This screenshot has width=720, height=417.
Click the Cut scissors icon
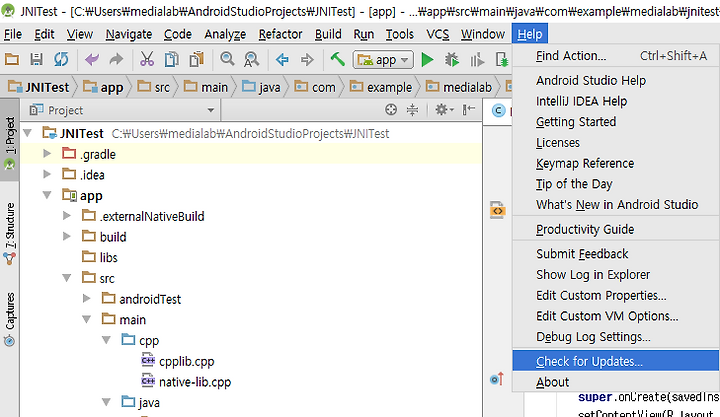147,59
